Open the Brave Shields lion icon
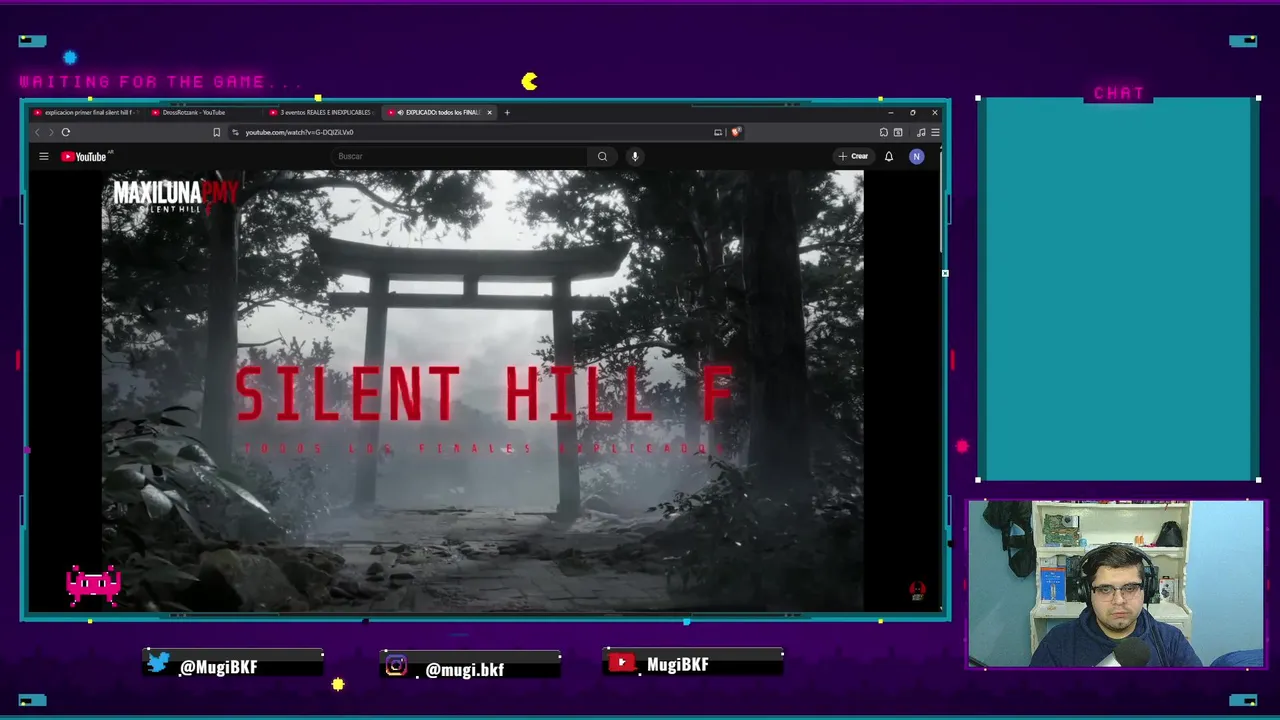This screenshot has width=1280, height=720. pos(736,132)
